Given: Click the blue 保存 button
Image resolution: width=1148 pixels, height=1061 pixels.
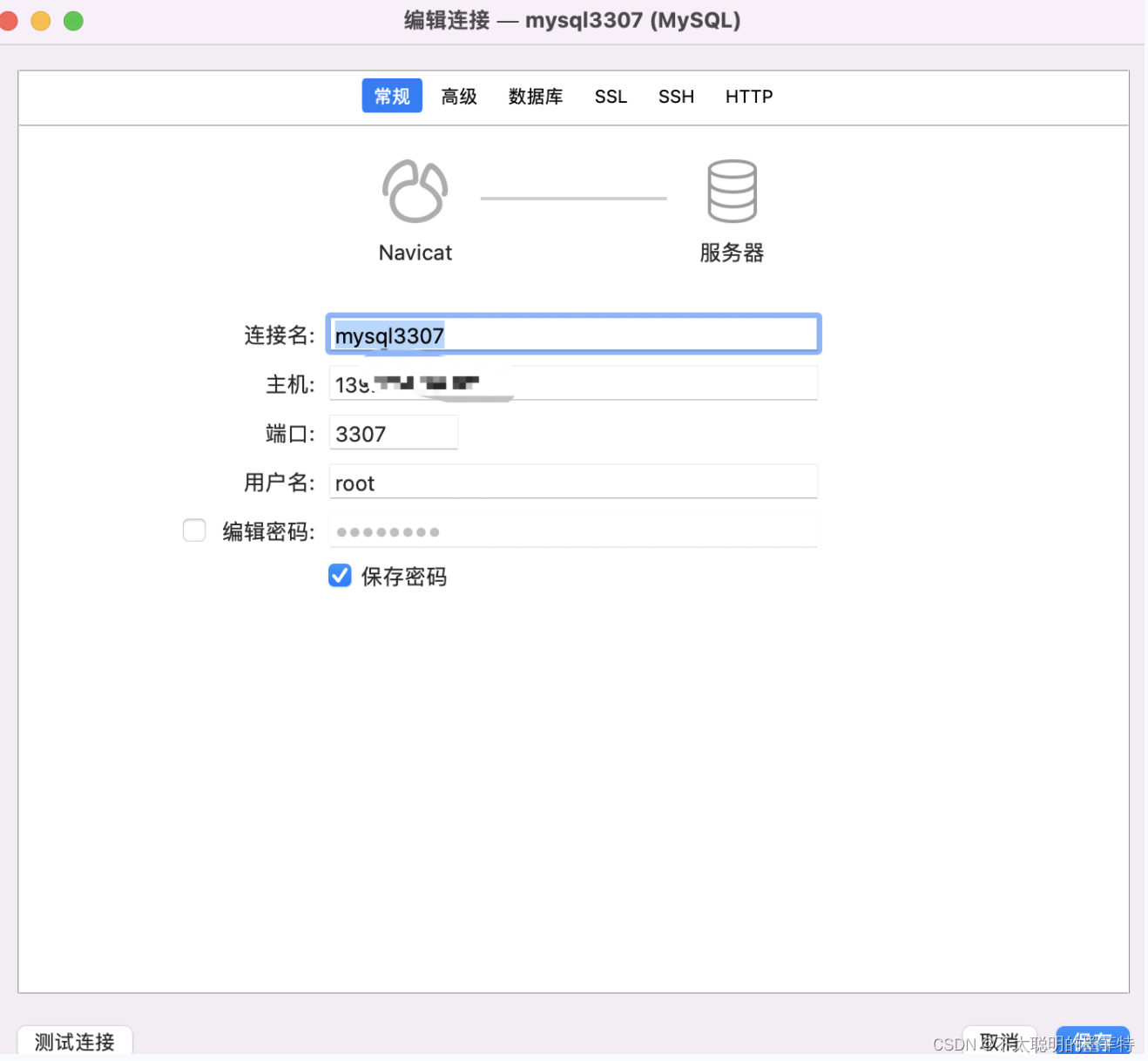Looking at the screenshot, I should coord(1093,1041).
